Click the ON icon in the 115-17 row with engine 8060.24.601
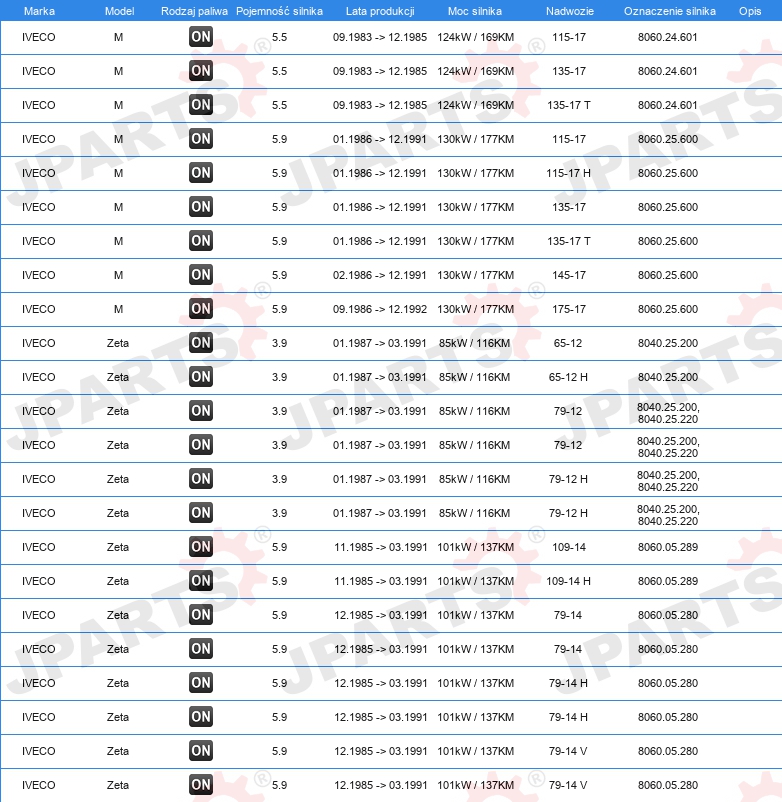Screen dimensions: 782x802 pyautogui.click(x=200, y=37)
